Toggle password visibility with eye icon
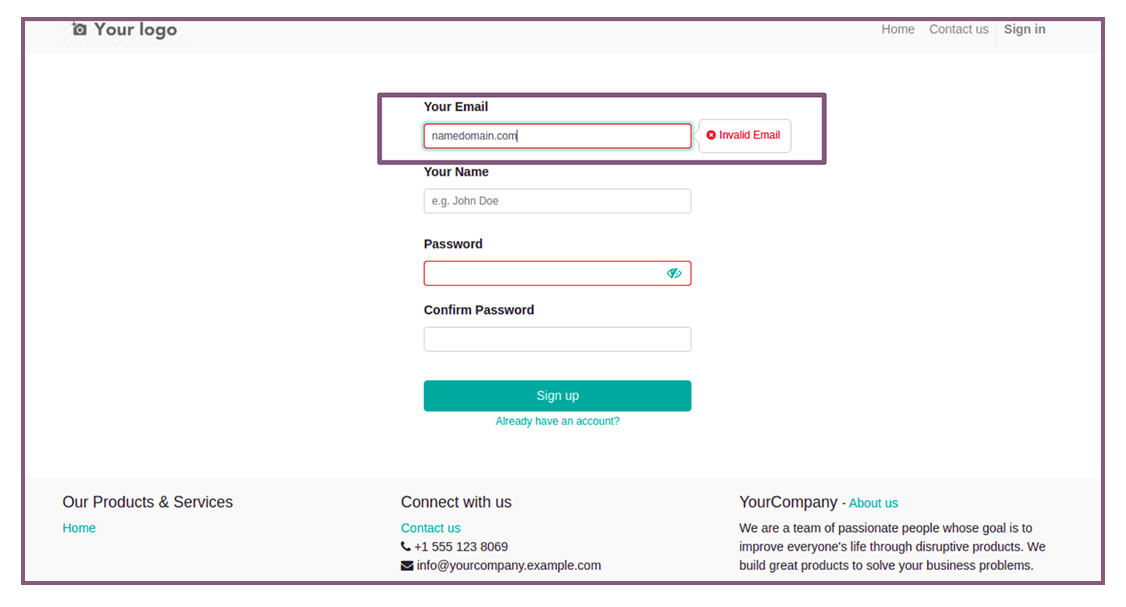Screen dimensions: 1126x607 click(674, 273)
